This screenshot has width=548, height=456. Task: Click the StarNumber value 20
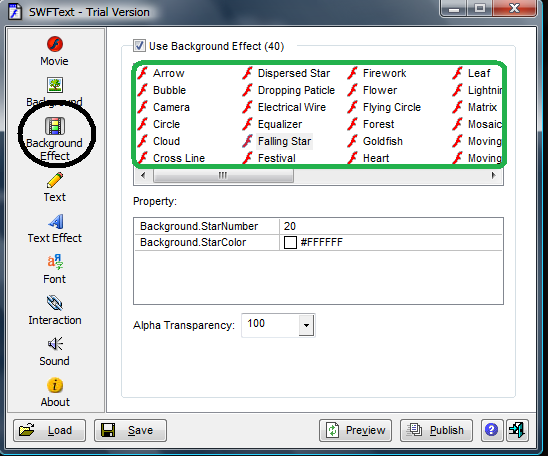tap(290, 226)
